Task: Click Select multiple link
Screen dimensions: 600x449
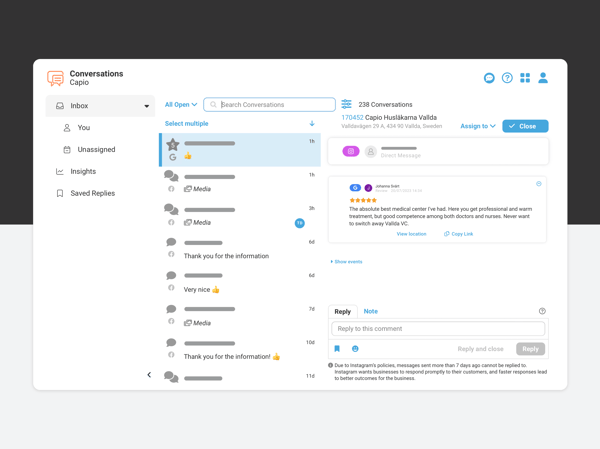Action: coord(187,123)
